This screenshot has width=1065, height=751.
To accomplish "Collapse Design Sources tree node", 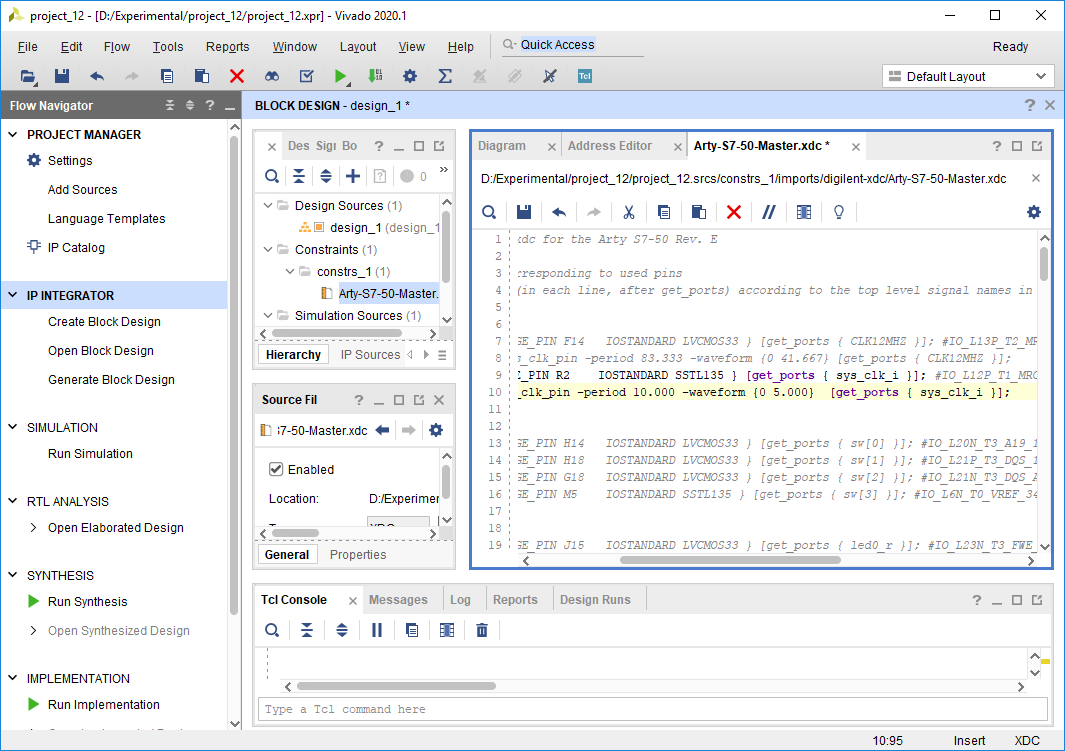I will (268, 205).
